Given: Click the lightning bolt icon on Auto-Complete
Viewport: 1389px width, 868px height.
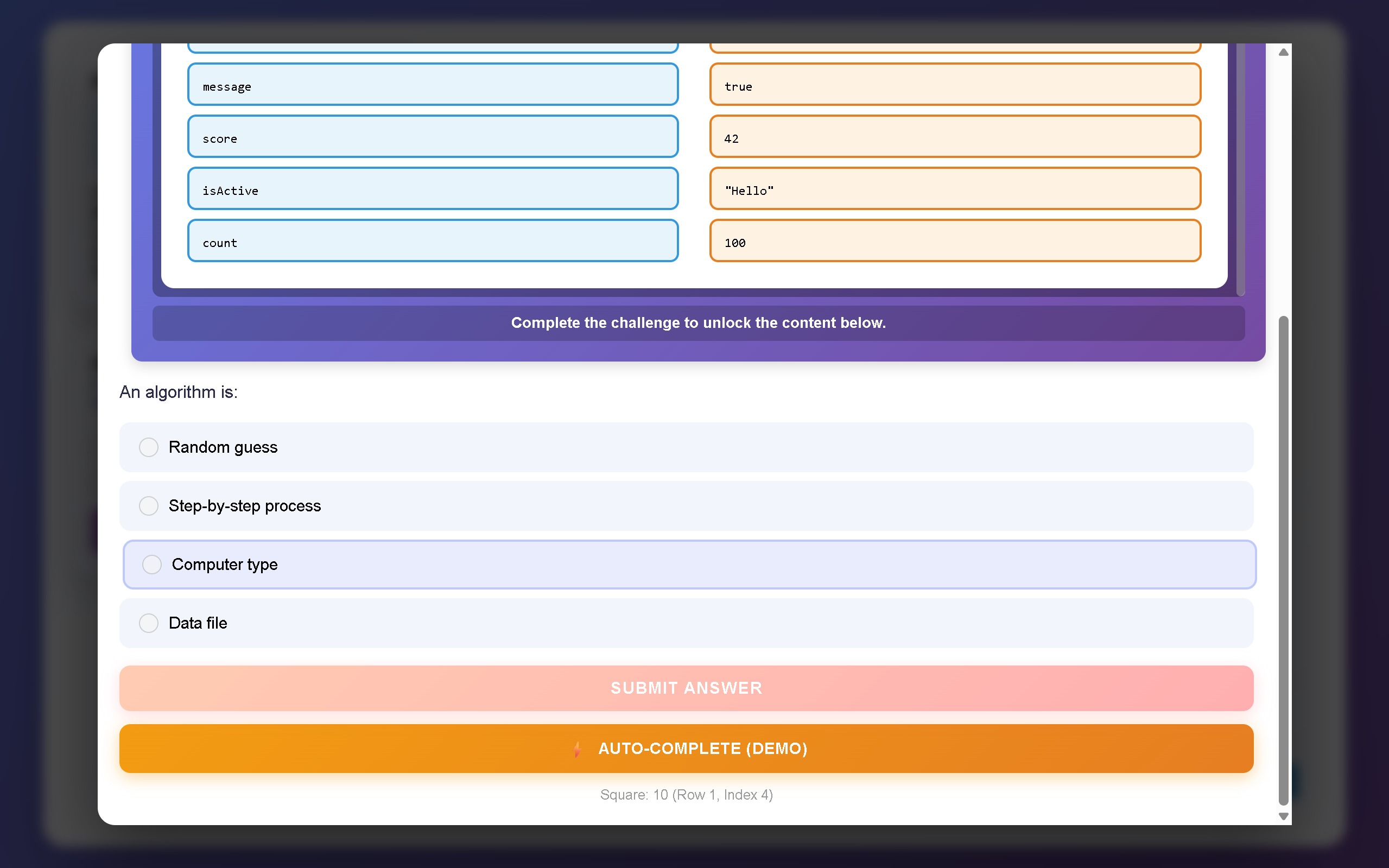Looking at the screenshot, I should 578,749.
